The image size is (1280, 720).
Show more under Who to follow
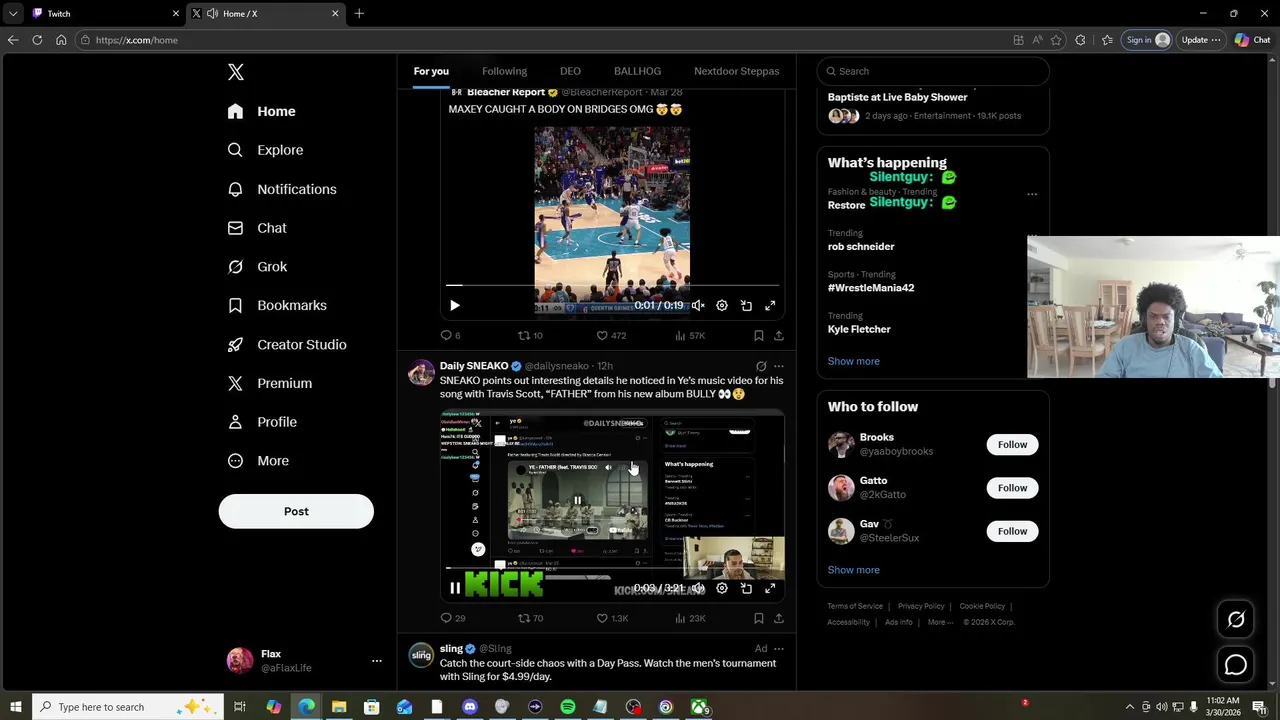(x=853, y=570)
